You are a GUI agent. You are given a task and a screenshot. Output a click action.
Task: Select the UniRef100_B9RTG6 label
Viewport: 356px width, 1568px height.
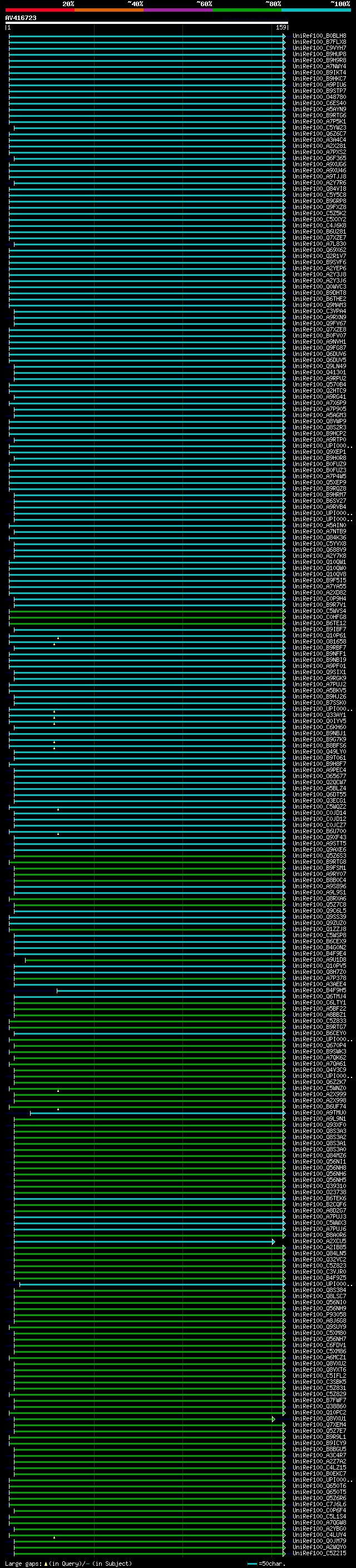[319, 115]
